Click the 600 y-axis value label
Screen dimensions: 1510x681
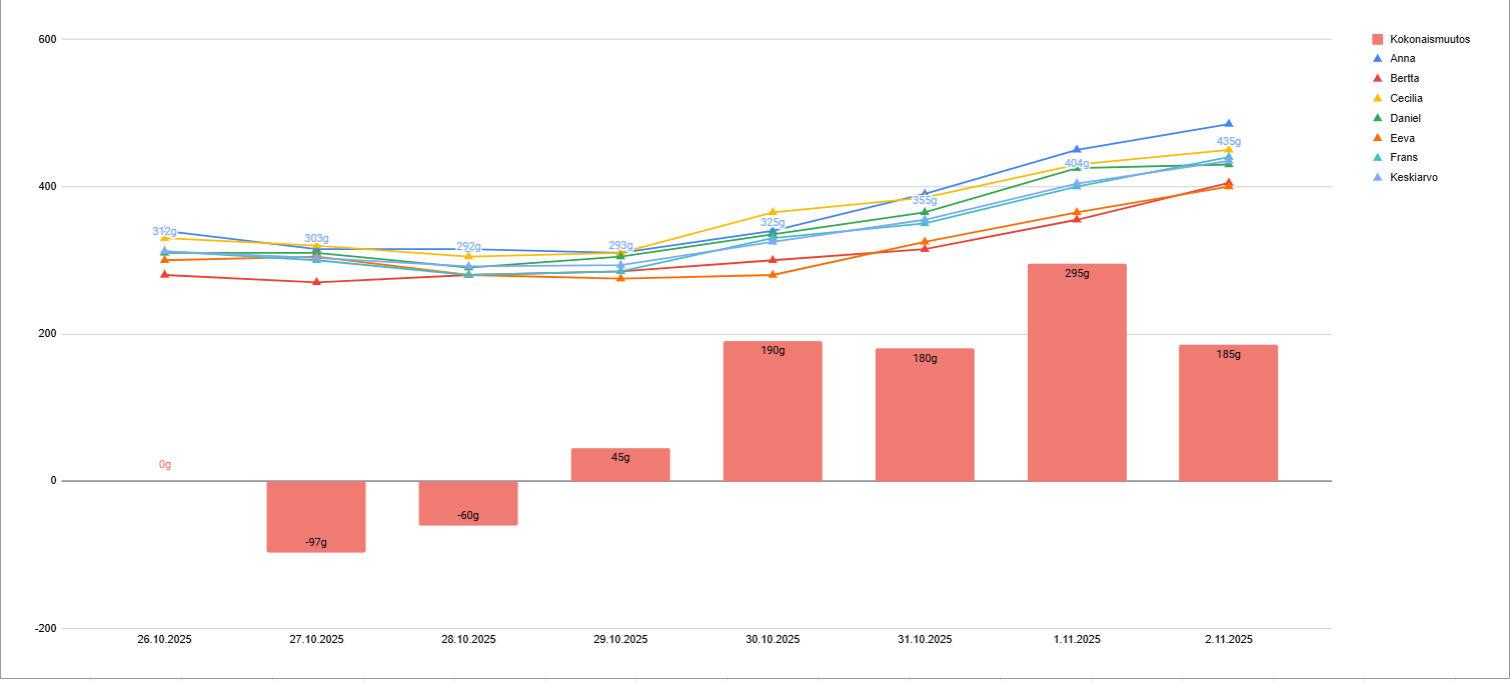(x=47, y=39)
